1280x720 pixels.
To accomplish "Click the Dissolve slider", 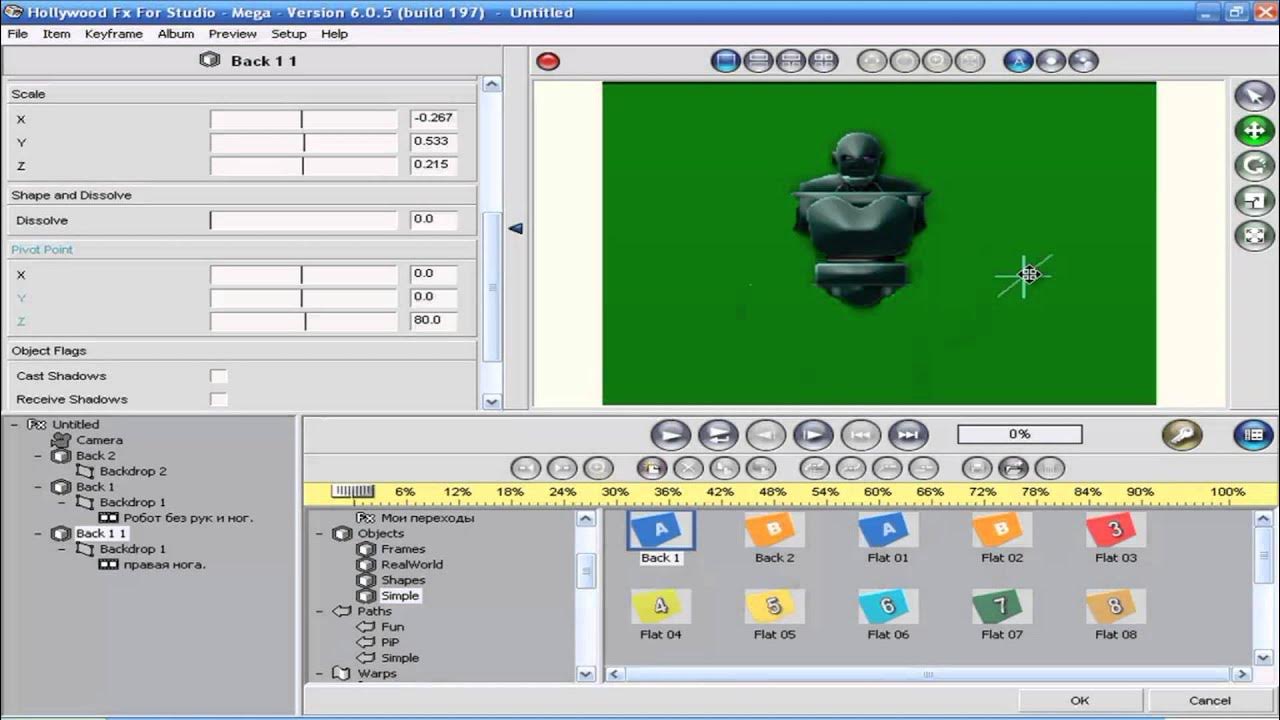I will click(303, 220).
